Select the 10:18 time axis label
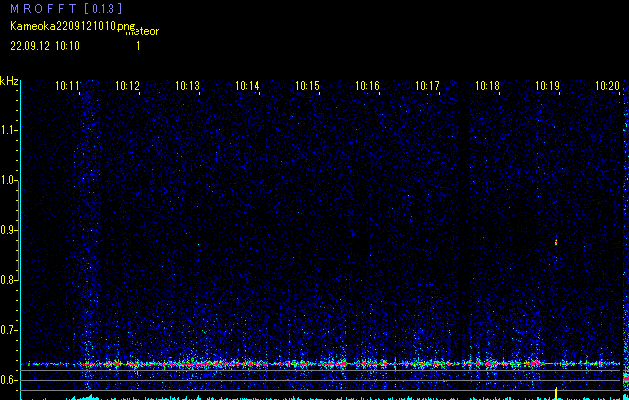This screenshot has width=629, height=400. (487, 86)
